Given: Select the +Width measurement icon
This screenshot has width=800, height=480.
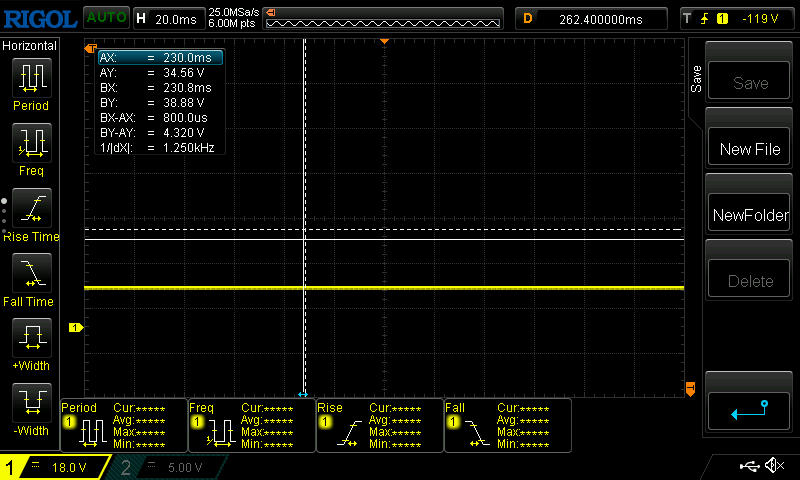Looking at the screenshot, I should click(x=30, y=338).
